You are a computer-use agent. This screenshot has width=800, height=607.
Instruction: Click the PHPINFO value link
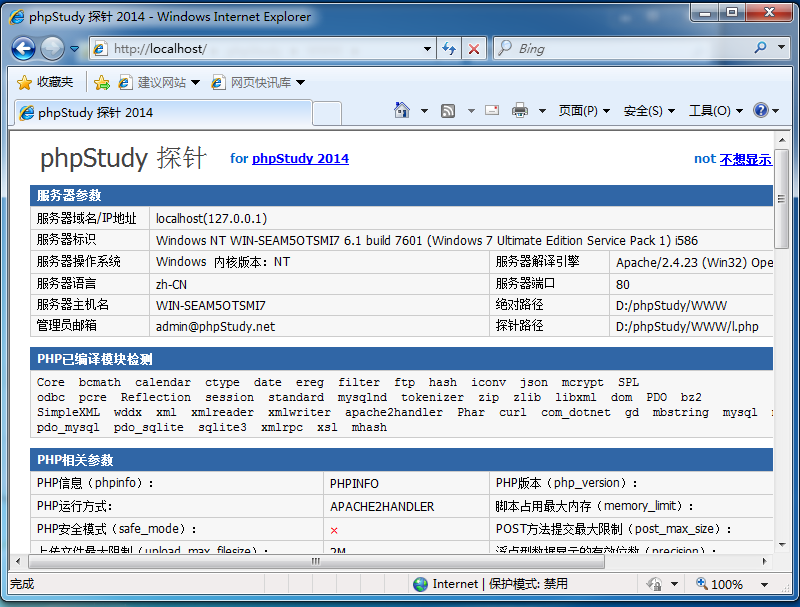[354, 484]
